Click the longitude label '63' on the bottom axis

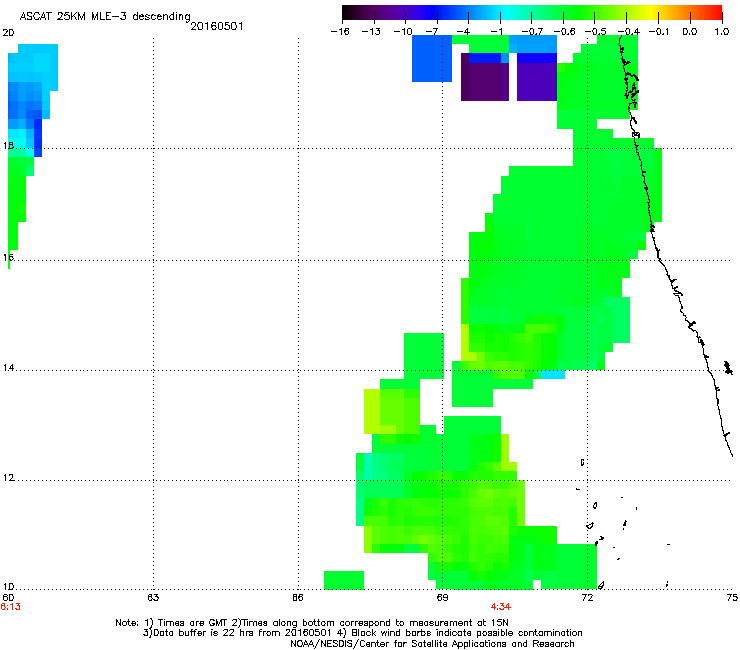coord(153,598)
